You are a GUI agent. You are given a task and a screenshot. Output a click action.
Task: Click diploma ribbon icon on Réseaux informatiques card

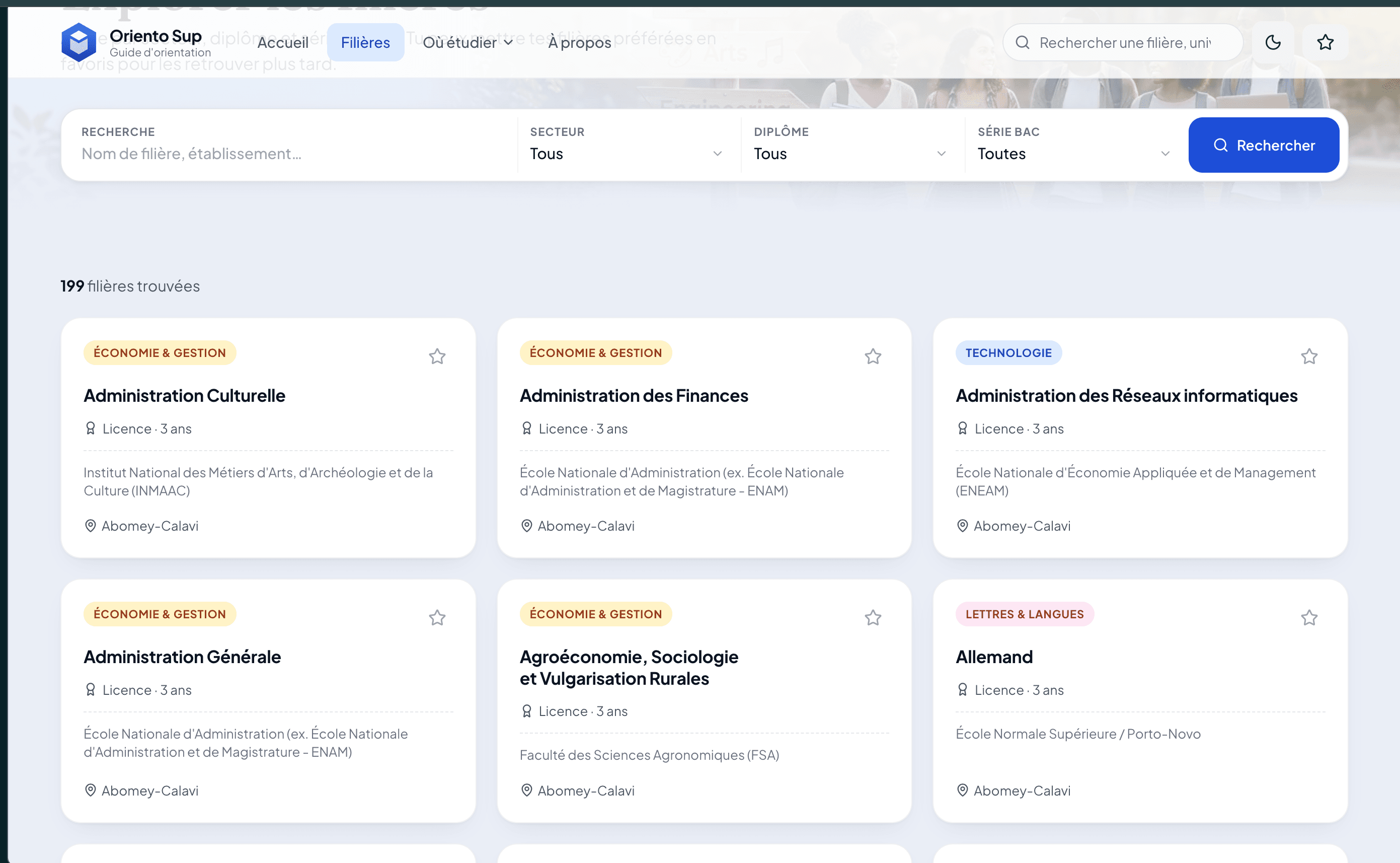tap(962, 428)
